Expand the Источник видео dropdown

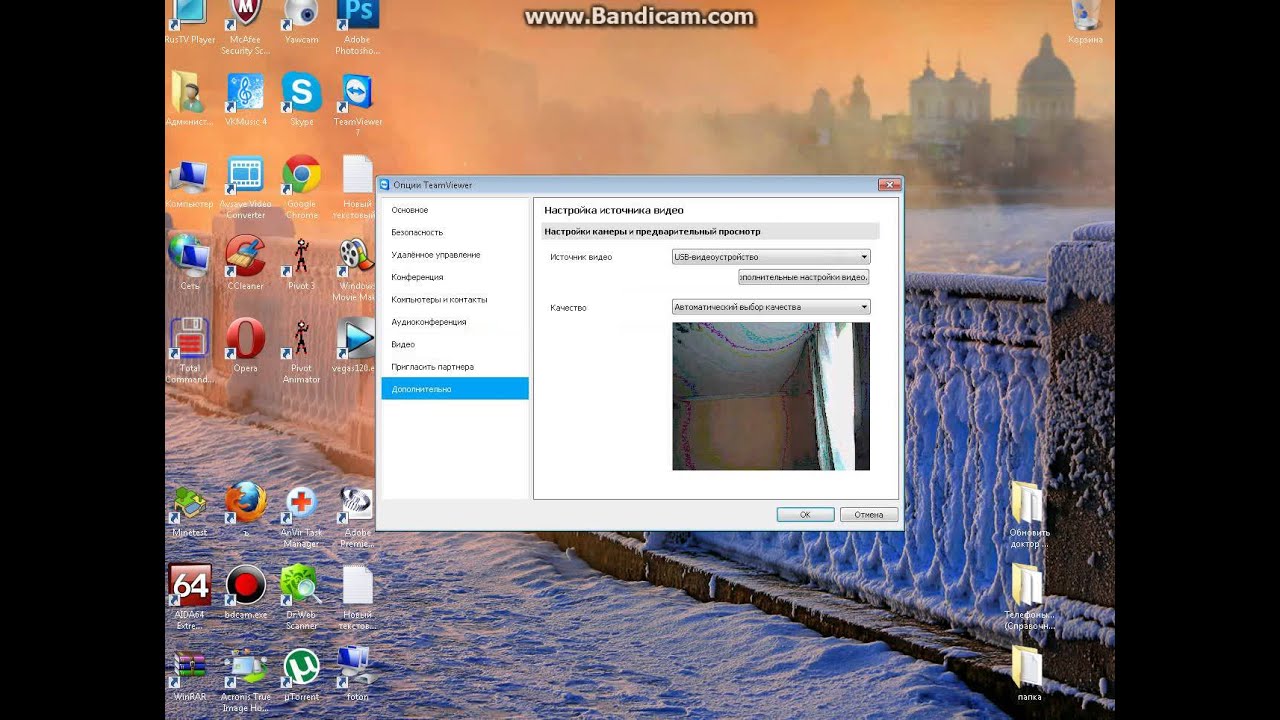[x=771, y=257]
